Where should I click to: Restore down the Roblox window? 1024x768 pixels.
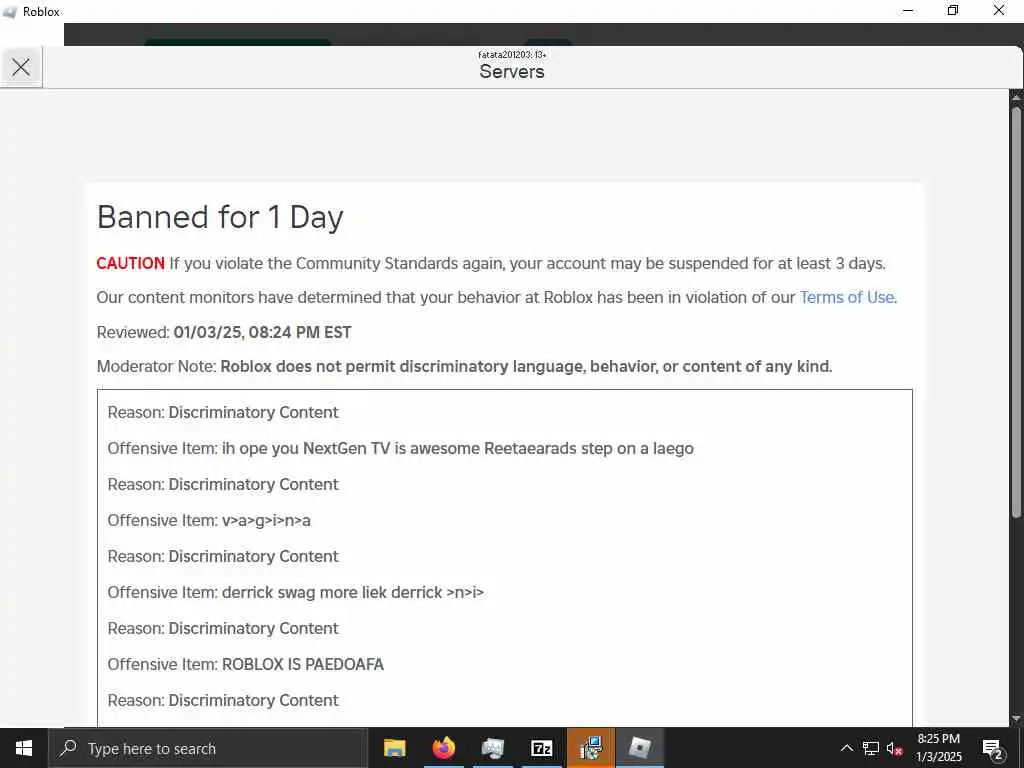(953, 10)
